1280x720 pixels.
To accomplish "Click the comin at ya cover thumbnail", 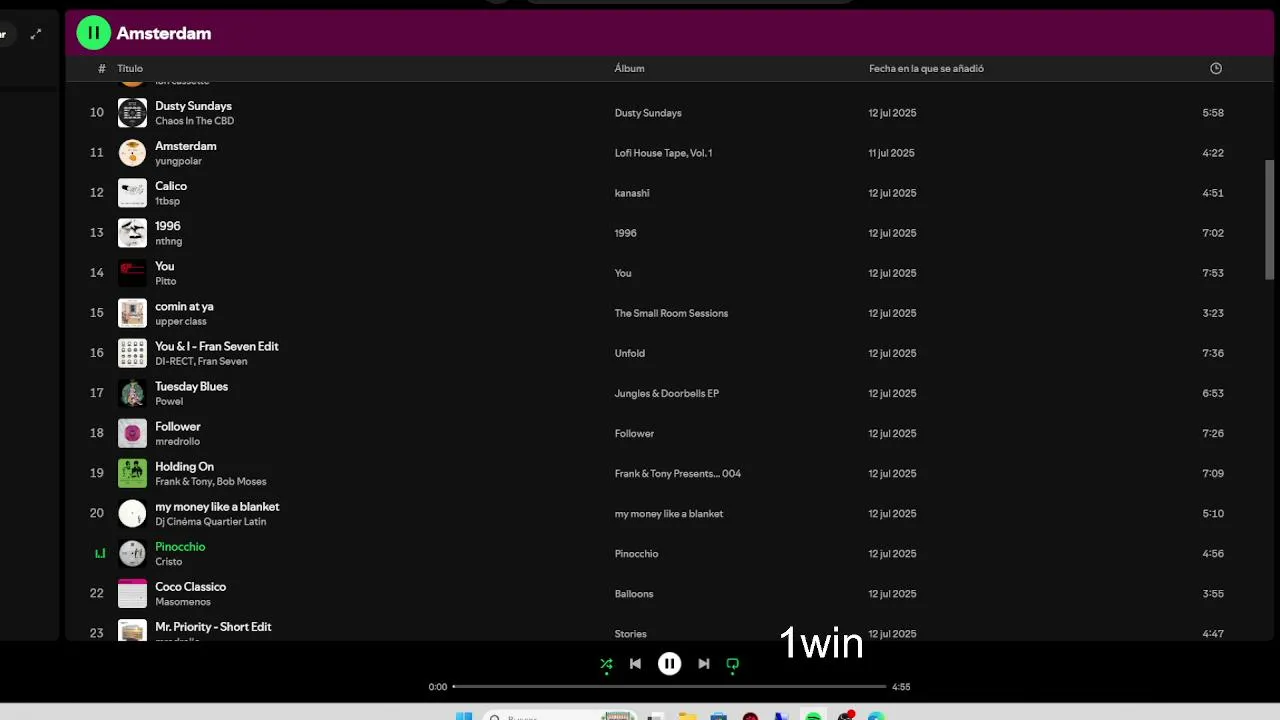I will [132, 313].
